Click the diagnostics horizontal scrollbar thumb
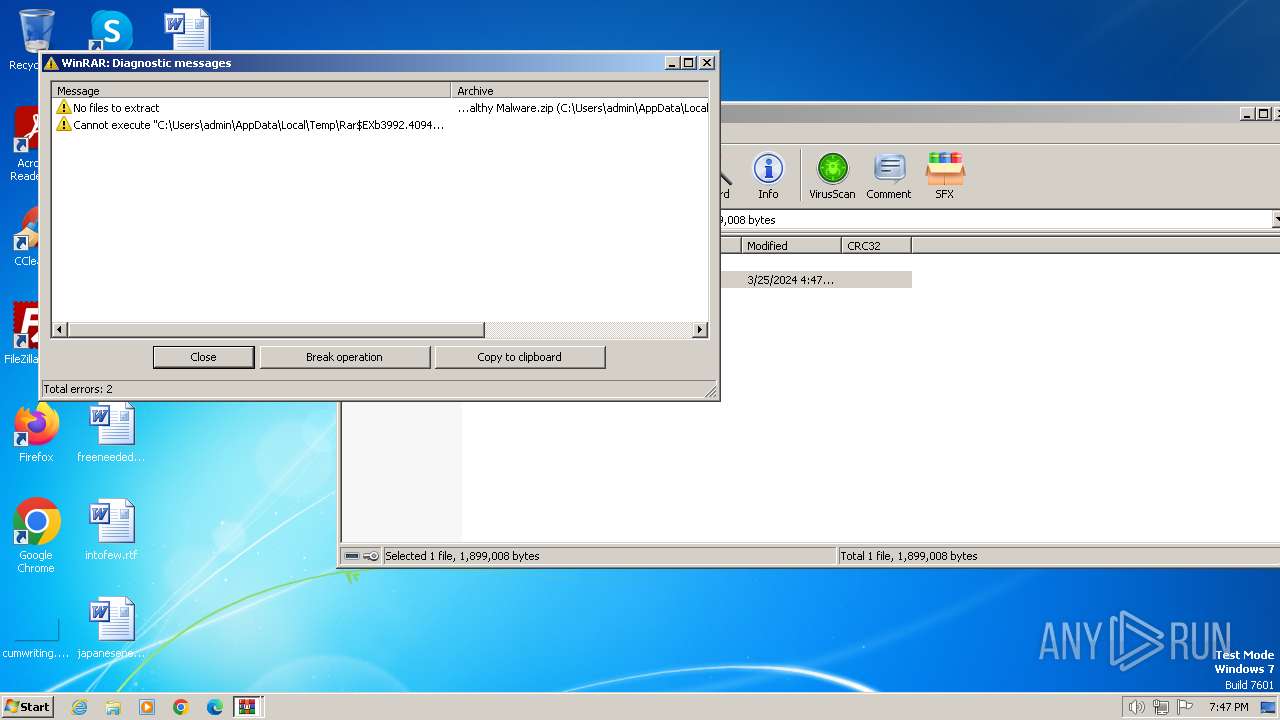The height and width of the screenshot is (720, 1280). point(276,330)
